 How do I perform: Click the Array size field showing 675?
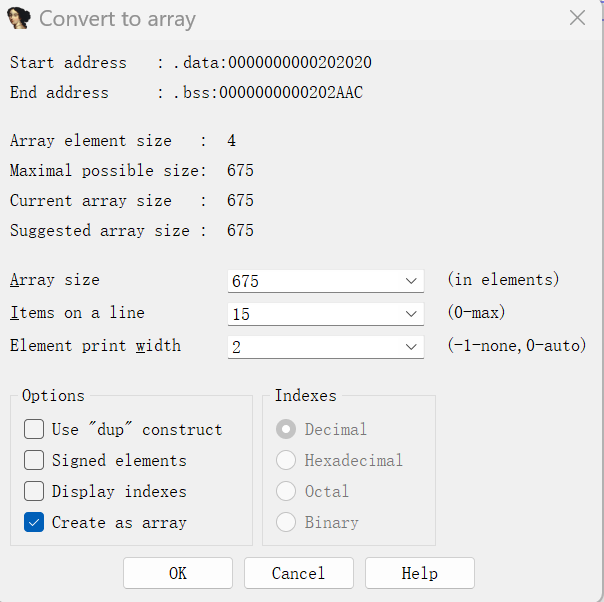pos(314,282)
